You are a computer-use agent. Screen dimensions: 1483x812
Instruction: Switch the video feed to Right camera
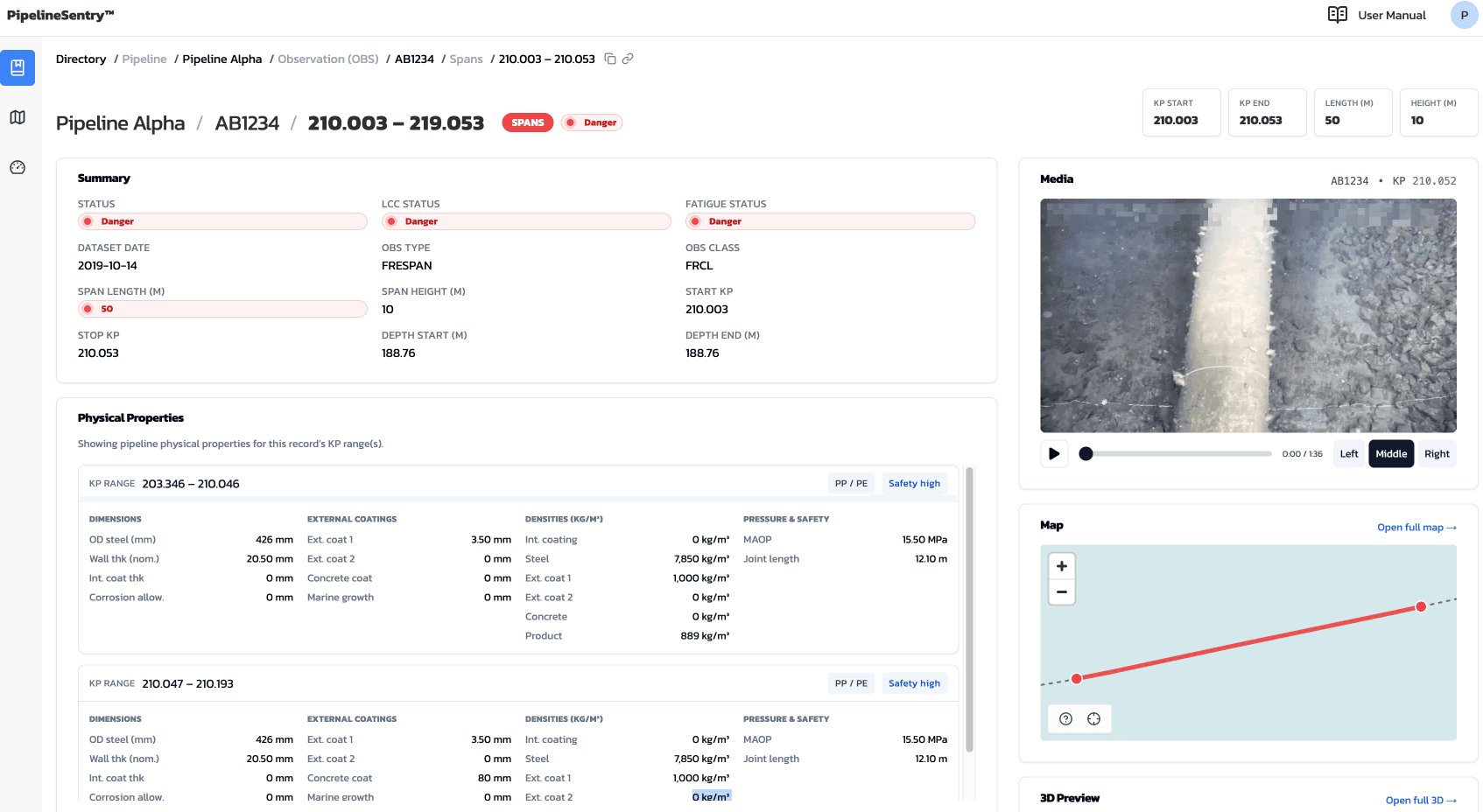1437,453
